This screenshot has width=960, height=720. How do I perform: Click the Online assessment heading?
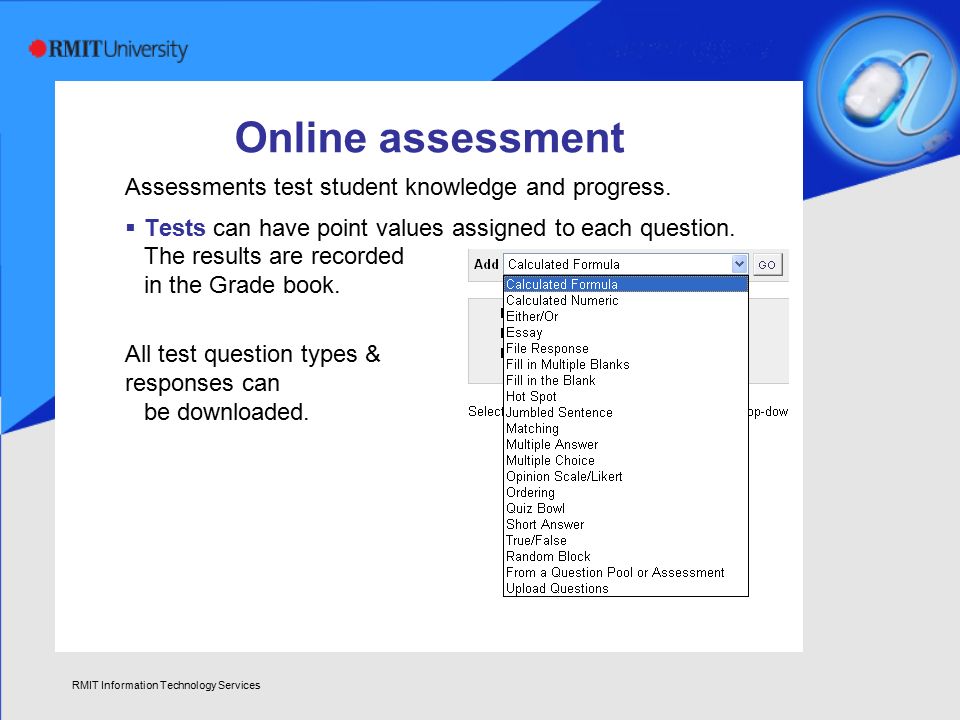(429, 137)
